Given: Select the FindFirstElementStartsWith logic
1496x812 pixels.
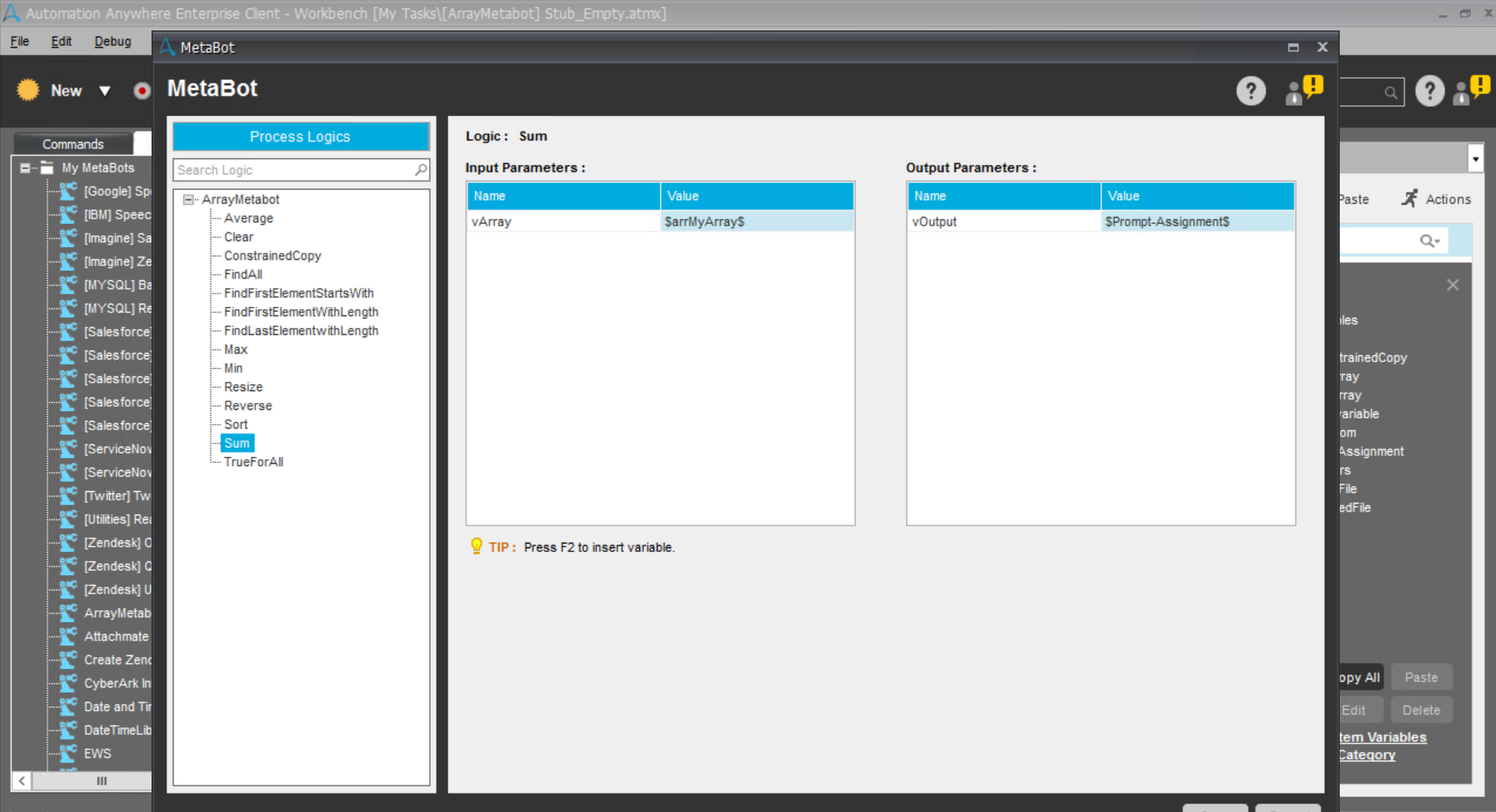Looking at the screenshot, I should coord(298,294).
